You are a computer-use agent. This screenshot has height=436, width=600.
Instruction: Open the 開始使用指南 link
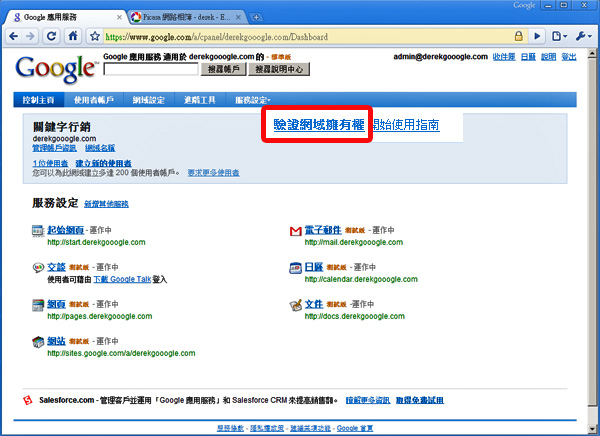(x=406, y=125)
